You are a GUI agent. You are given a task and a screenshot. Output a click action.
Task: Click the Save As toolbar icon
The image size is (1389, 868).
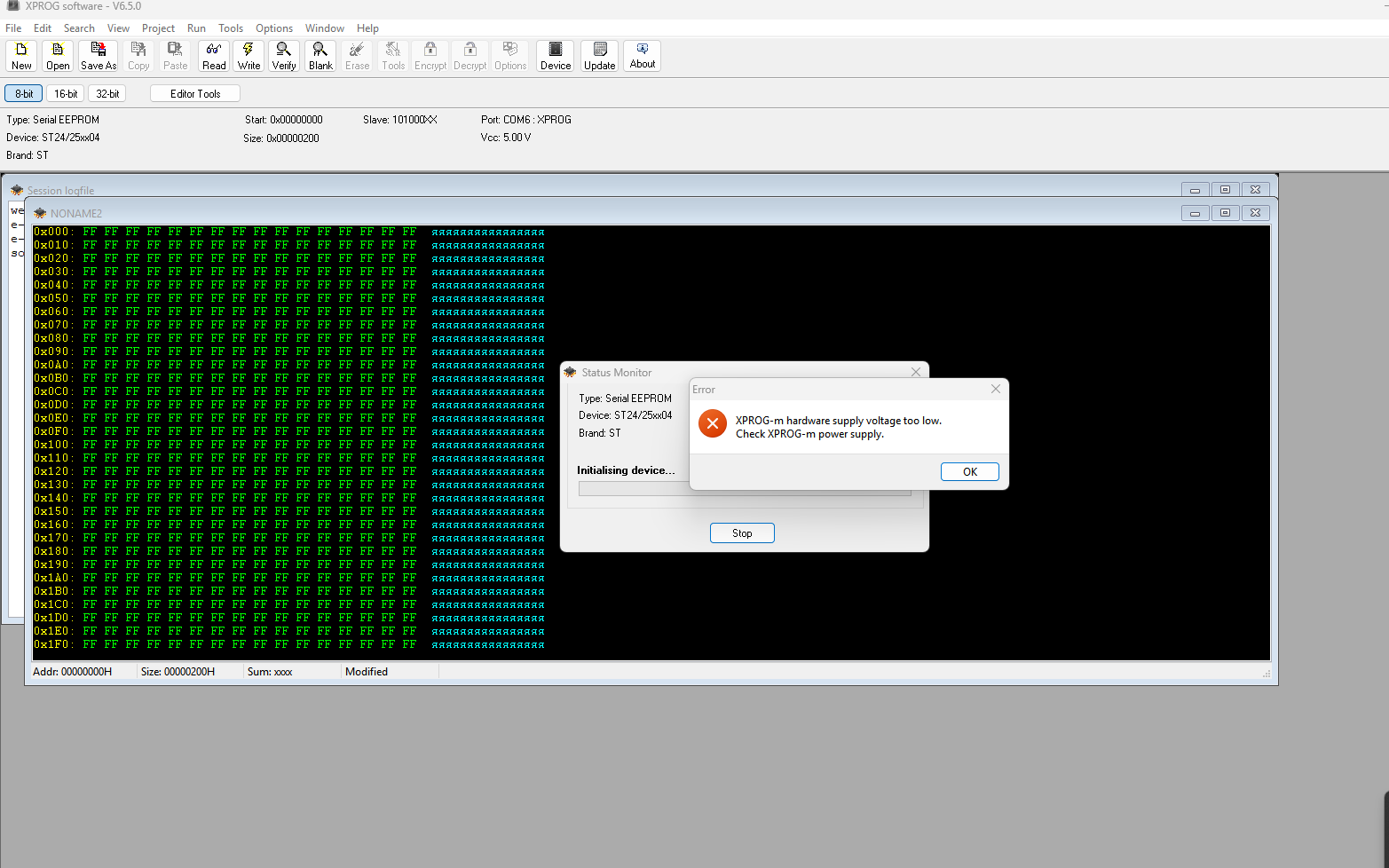[x=99, y=56]
